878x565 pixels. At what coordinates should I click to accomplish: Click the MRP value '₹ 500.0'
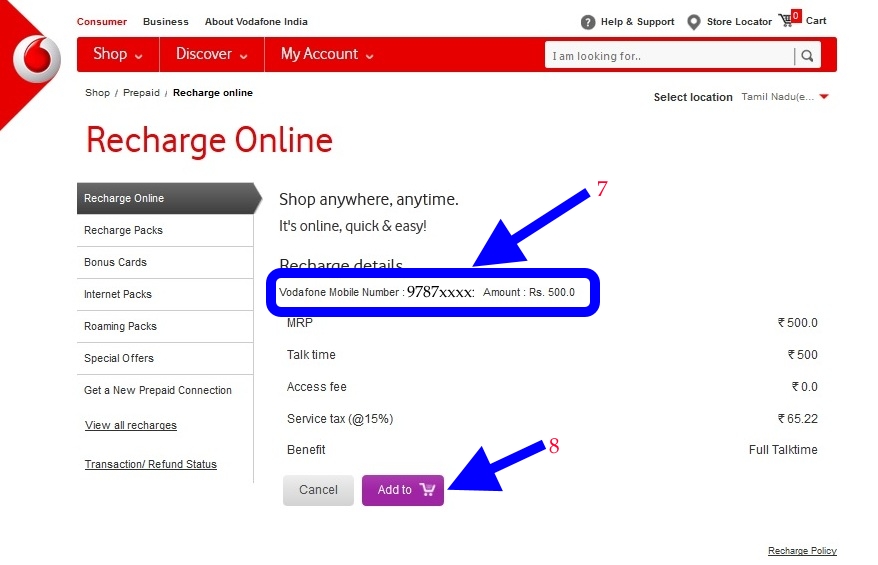(797, 323)
